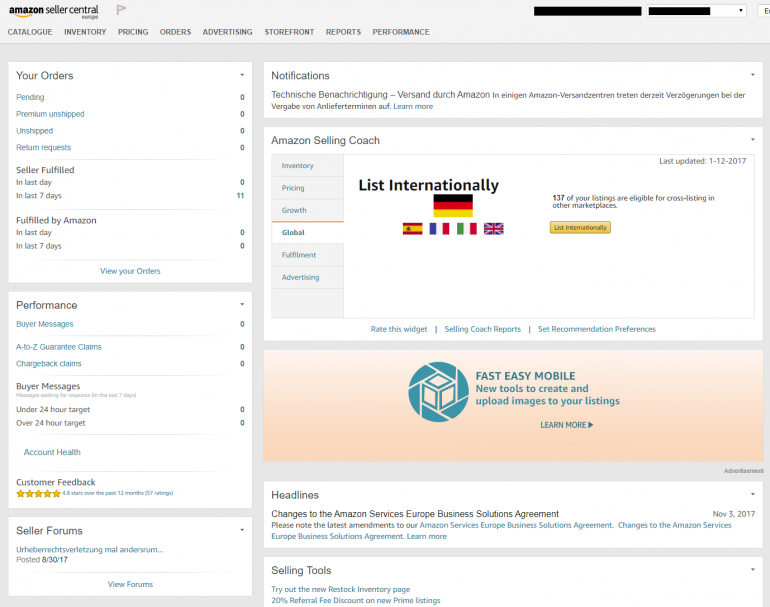
Task: Open 20% Referral Fee Discount link
Action: click(356, 601)
